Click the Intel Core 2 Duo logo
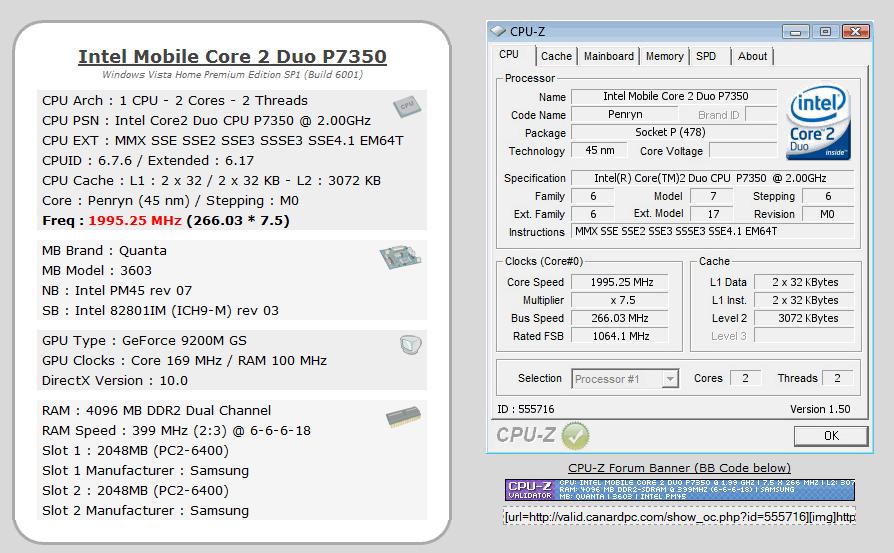The height and width of the screenshot is (553, 894). 818,123
